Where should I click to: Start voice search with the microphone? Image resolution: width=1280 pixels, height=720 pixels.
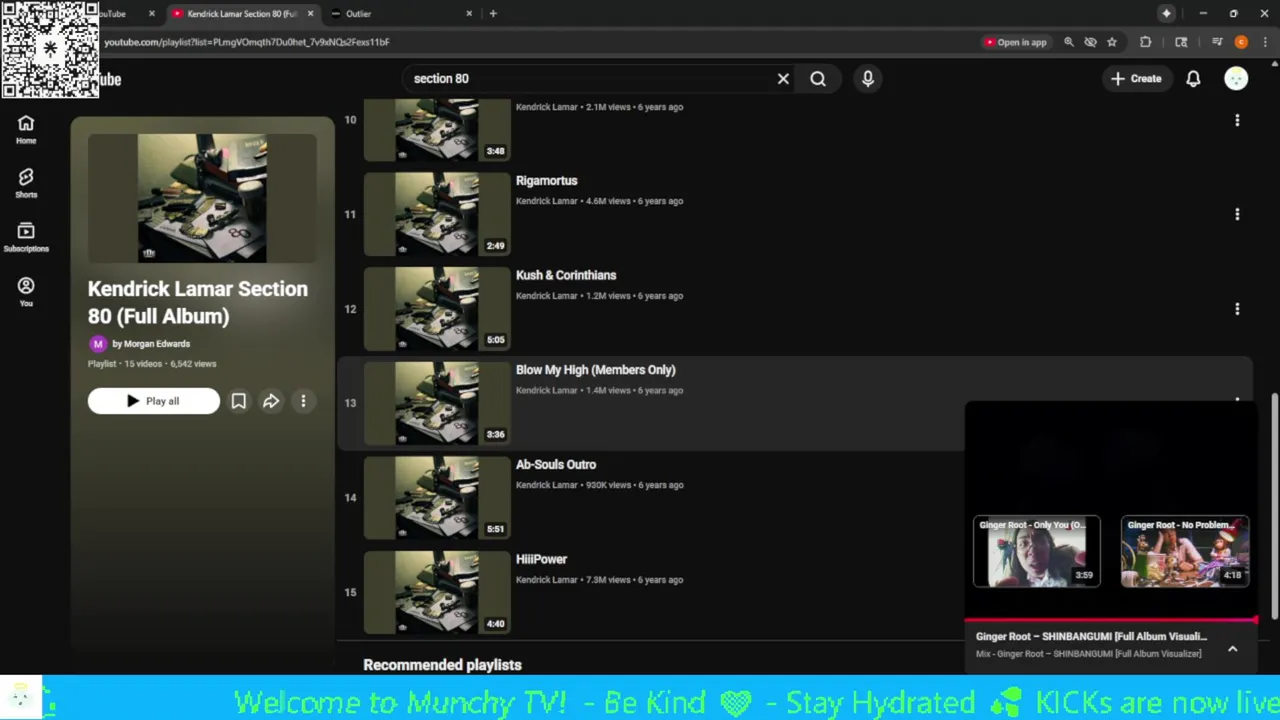pos(868,78)
